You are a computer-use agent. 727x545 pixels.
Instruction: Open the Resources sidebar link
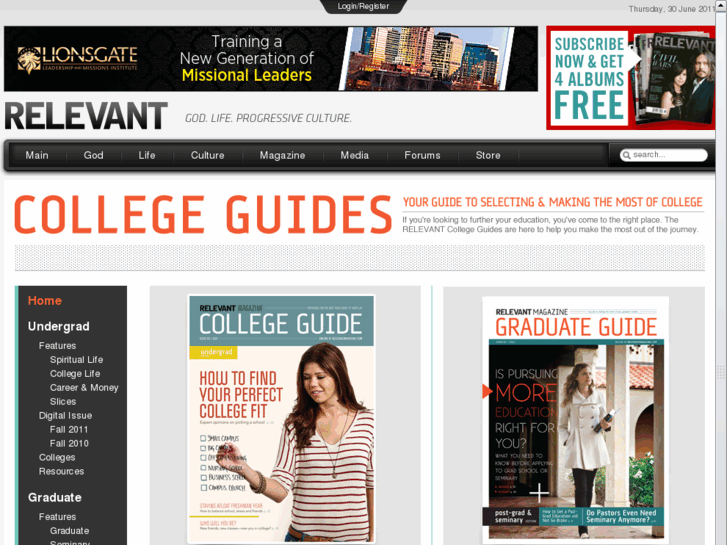62,471
